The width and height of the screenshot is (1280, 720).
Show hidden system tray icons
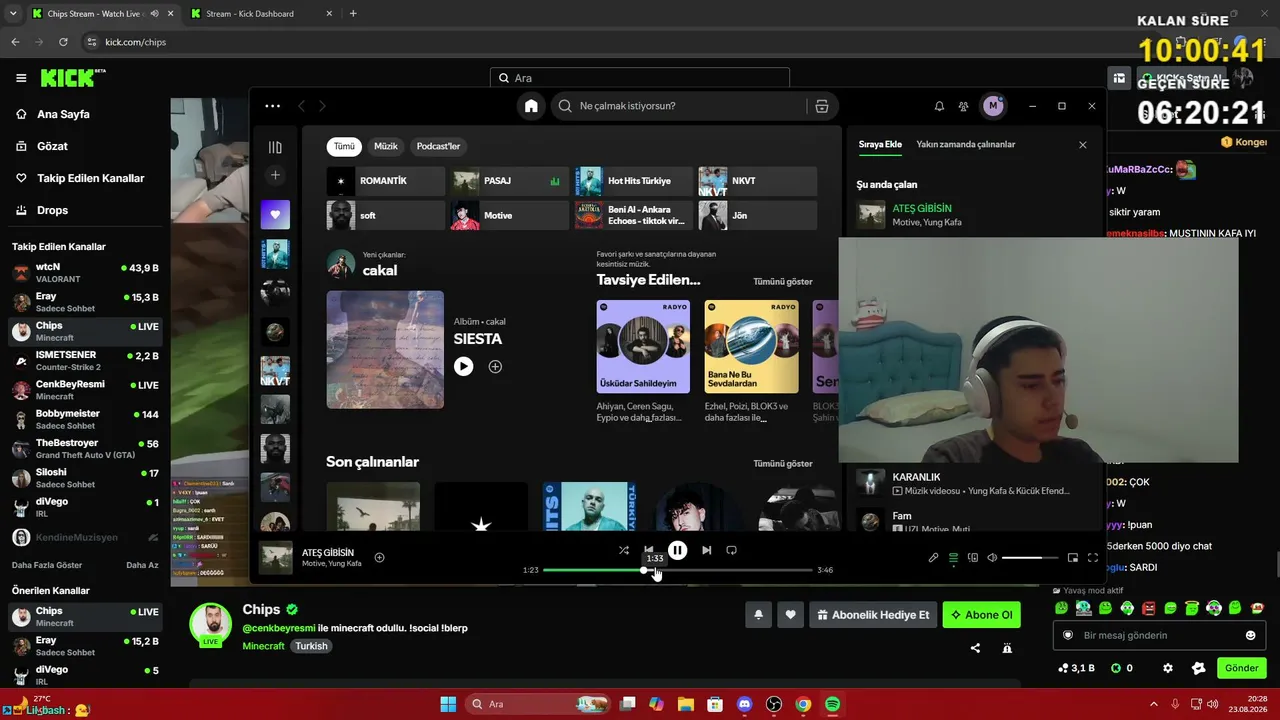coord(1153,704)
